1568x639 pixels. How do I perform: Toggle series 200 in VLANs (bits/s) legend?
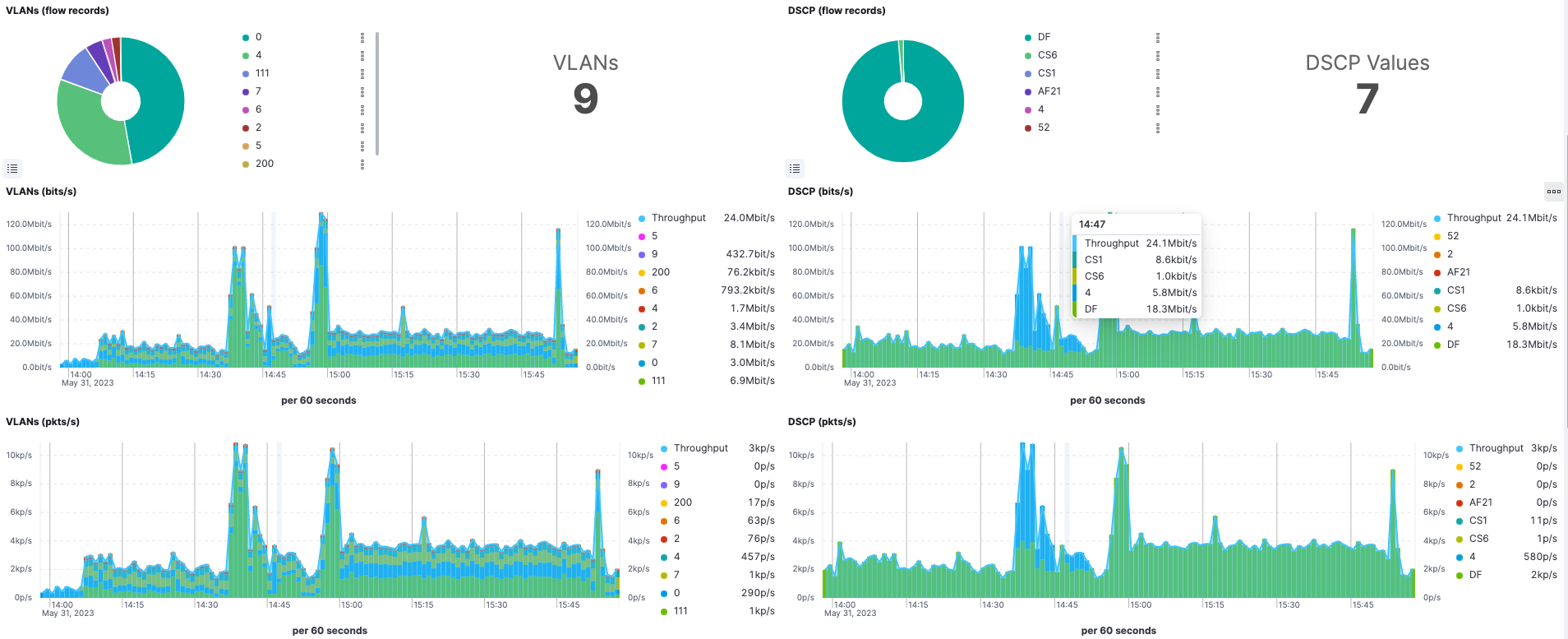(661, 272)
